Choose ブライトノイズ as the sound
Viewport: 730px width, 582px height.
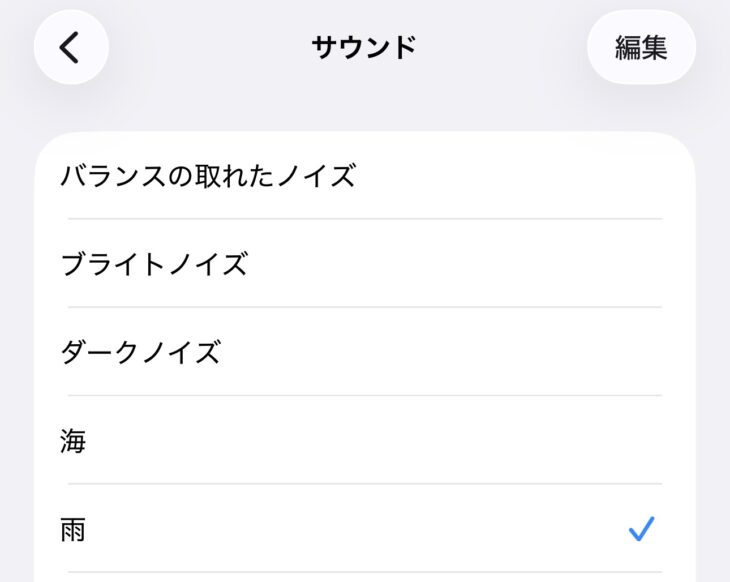[365, 265]
